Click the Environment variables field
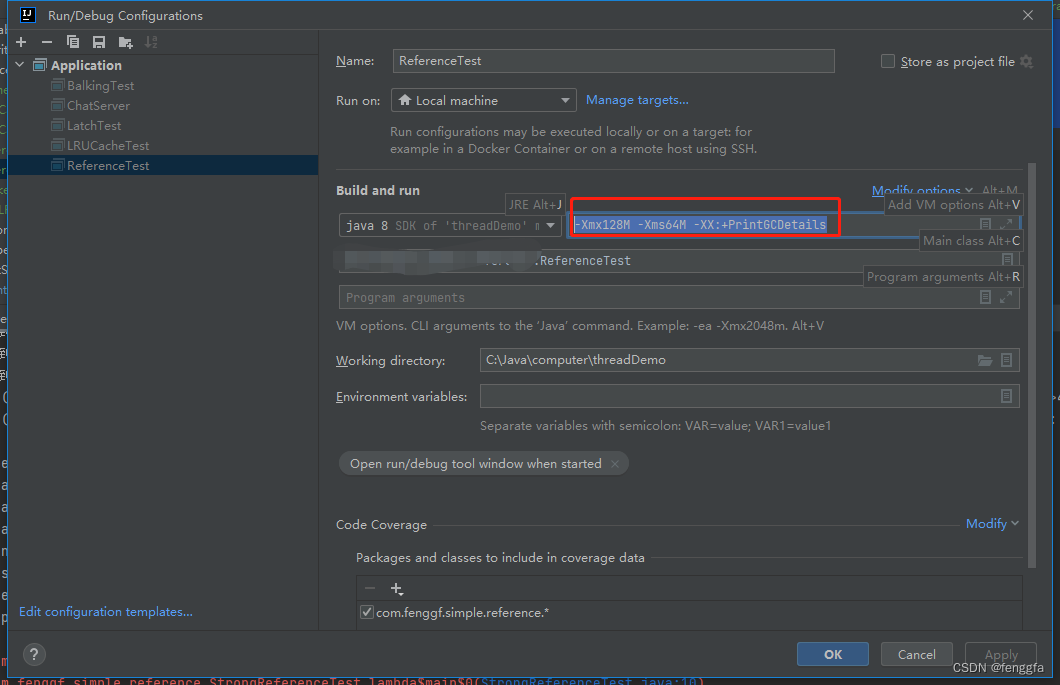This screenshot has height=685, width=1060. click(x=749, y=396)
